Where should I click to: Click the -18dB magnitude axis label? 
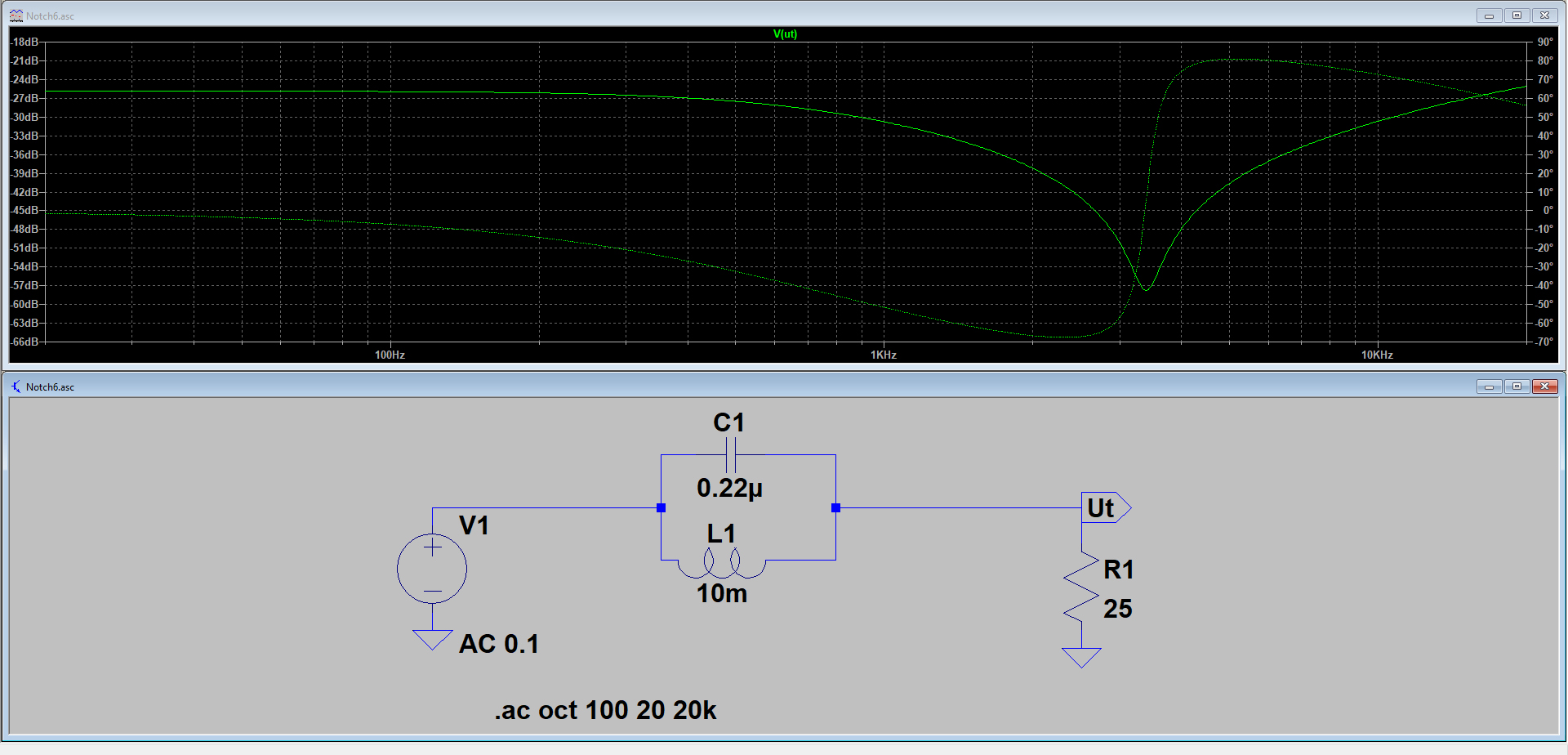tap(24, 42)
